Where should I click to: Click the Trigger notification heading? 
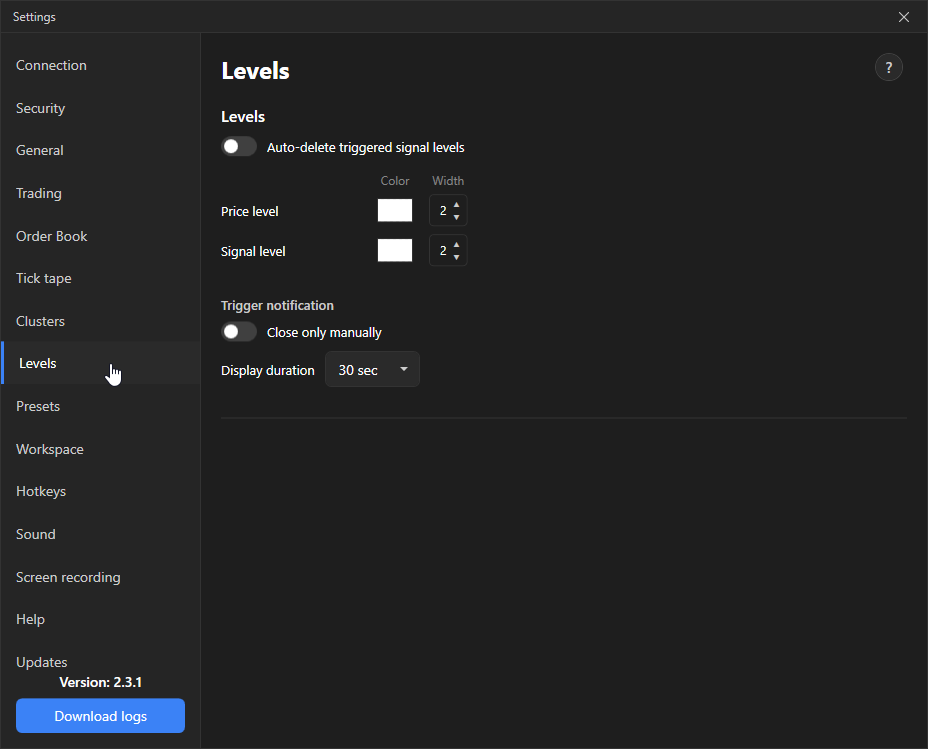[x=278, y=305]
